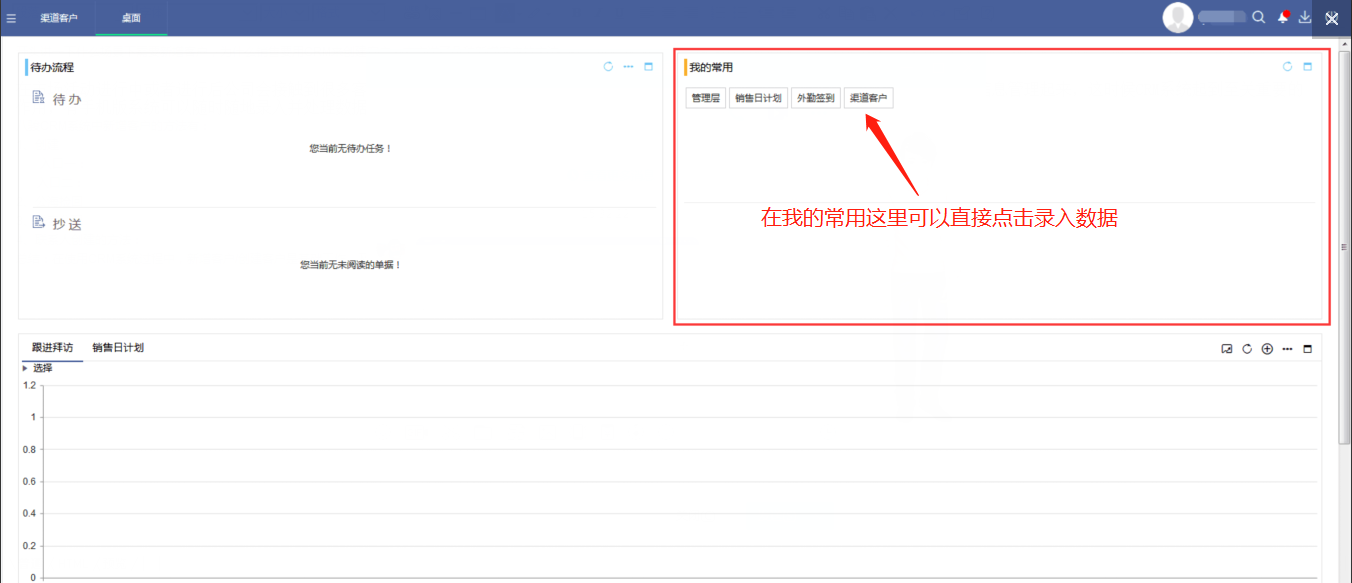Maximize the 我的常用 panel
1352x583 pixels.
coord(1308,66)
